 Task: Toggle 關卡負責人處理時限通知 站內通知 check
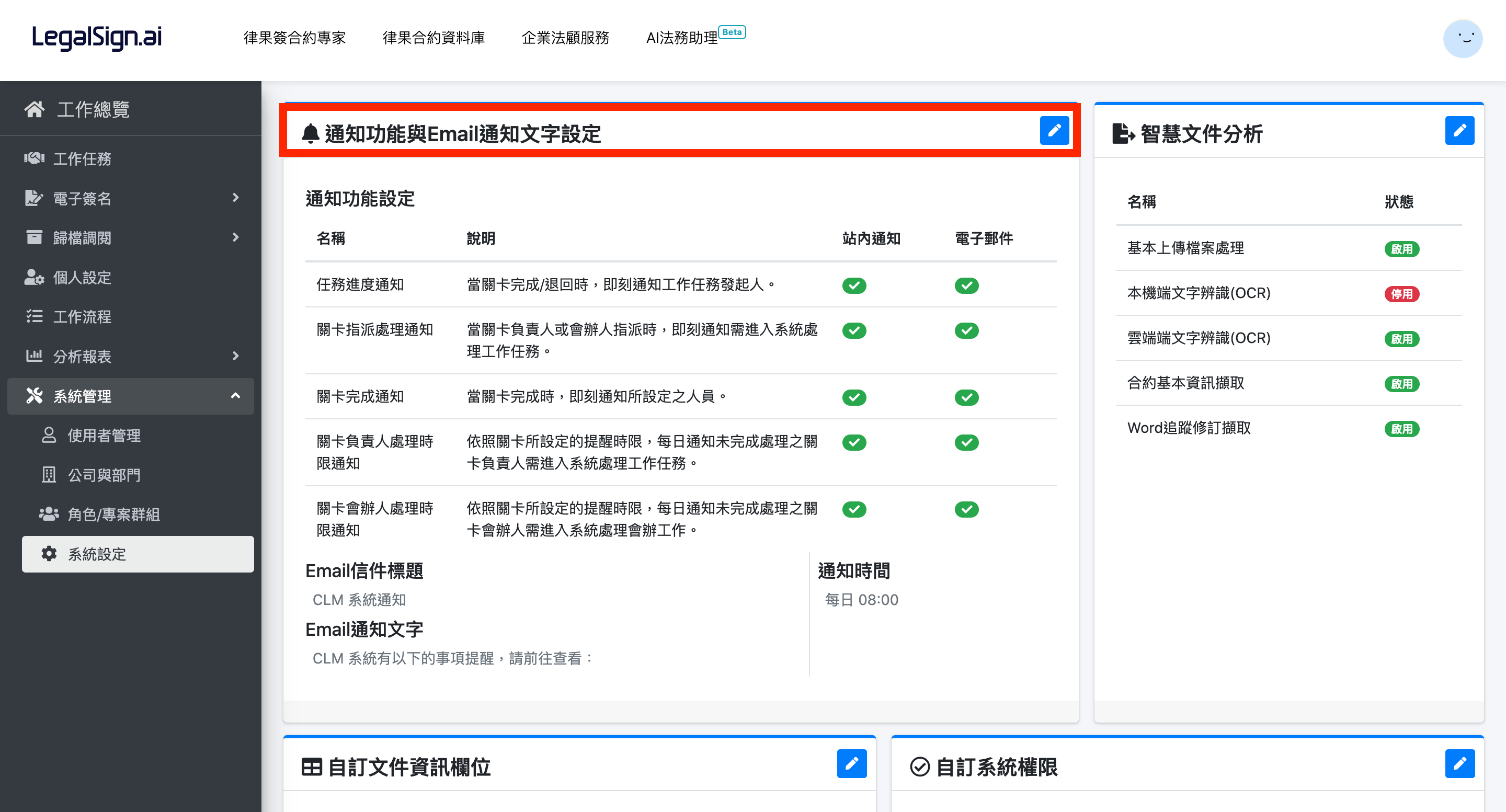tap(854, 442)
